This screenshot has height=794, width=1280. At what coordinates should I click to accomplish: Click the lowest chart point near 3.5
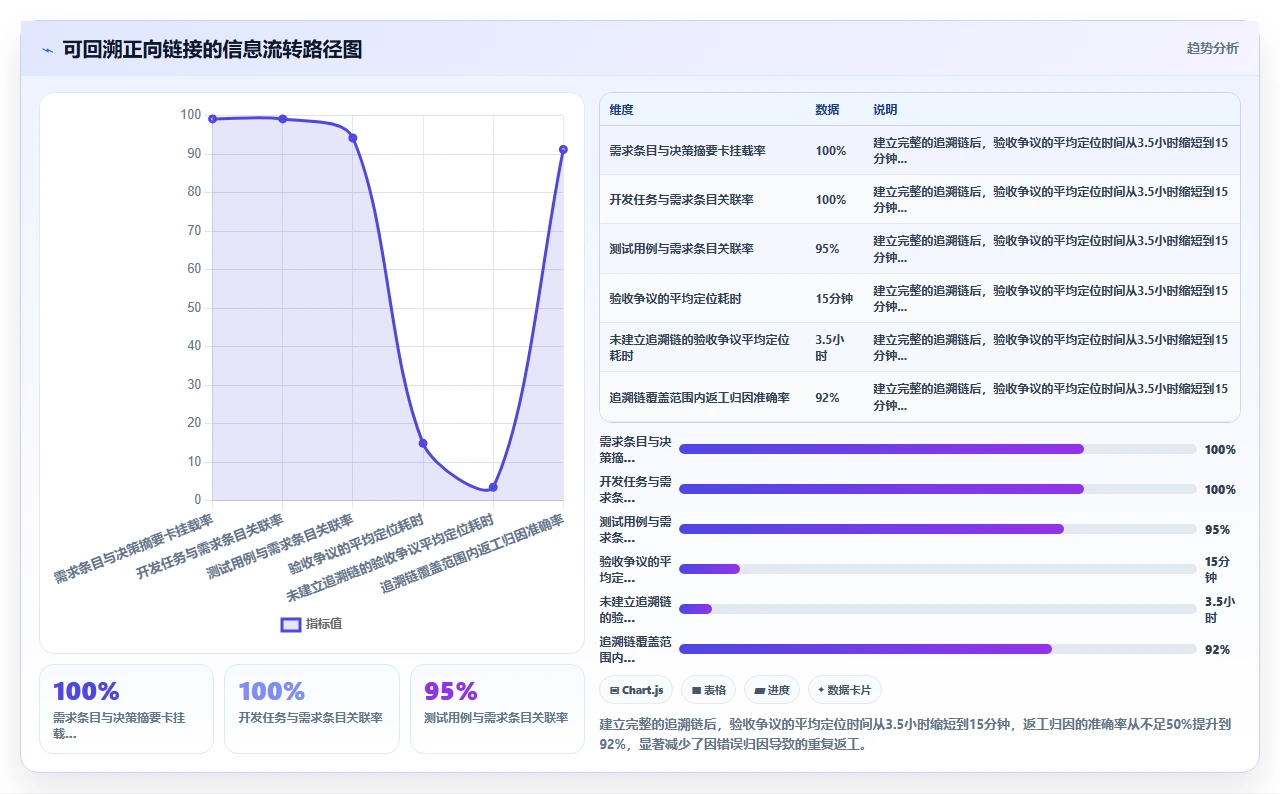pyautogui.click(x=493, y=487)
